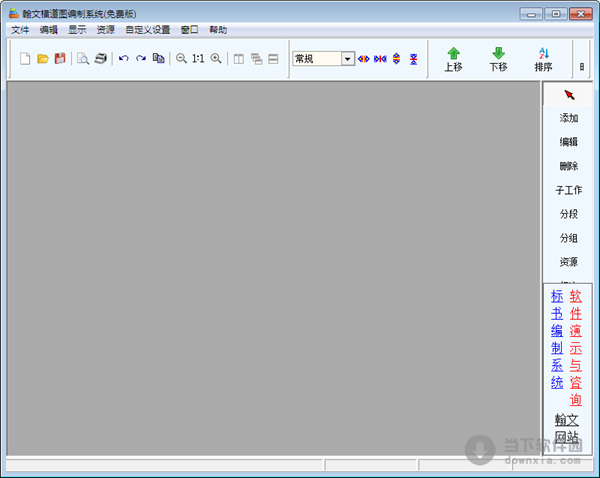Open the 常规 dropdown arrow
The width and height of the screenshot is (600, 478).
[x=347, y=59]
